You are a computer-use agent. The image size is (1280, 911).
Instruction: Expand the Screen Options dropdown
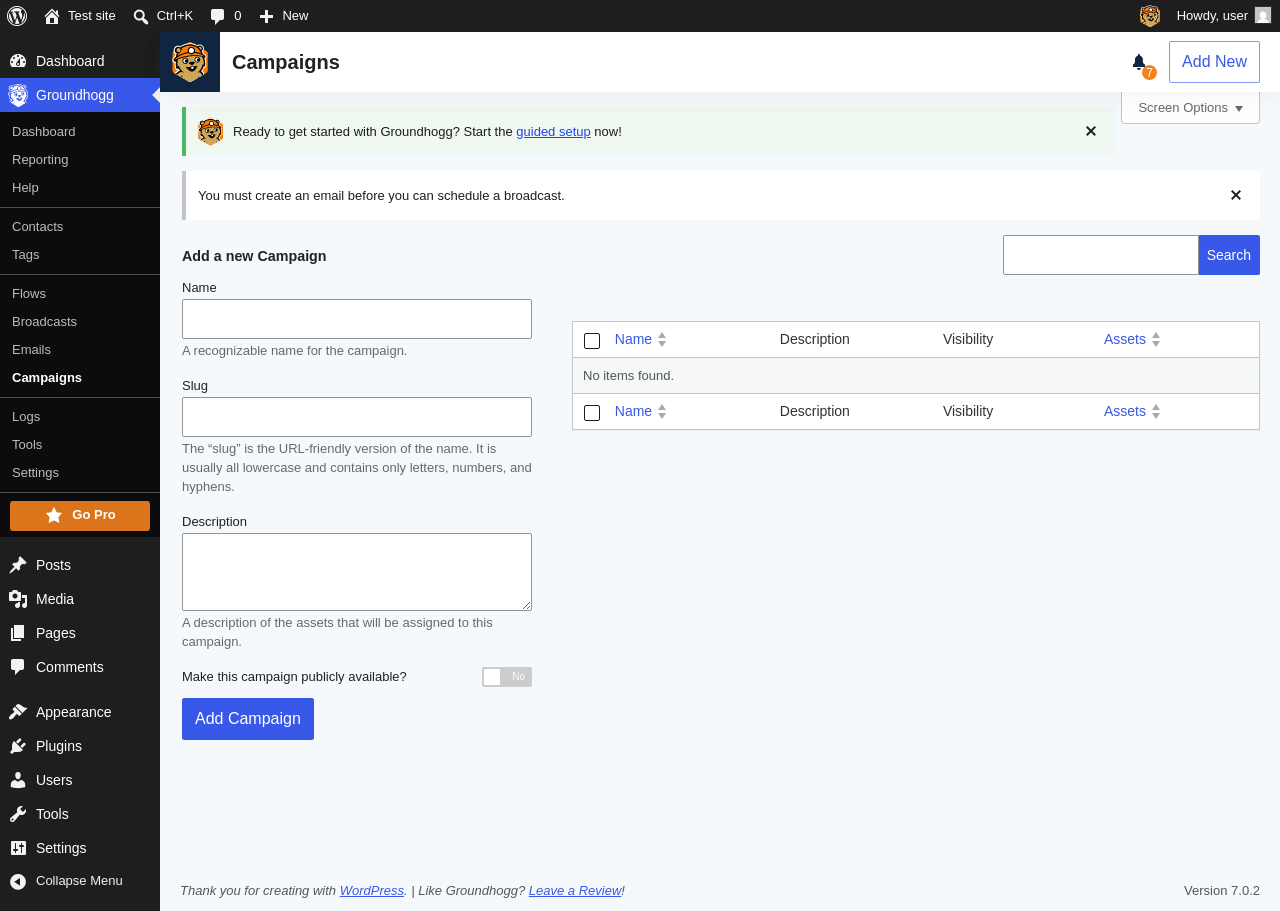point(1190,108)
